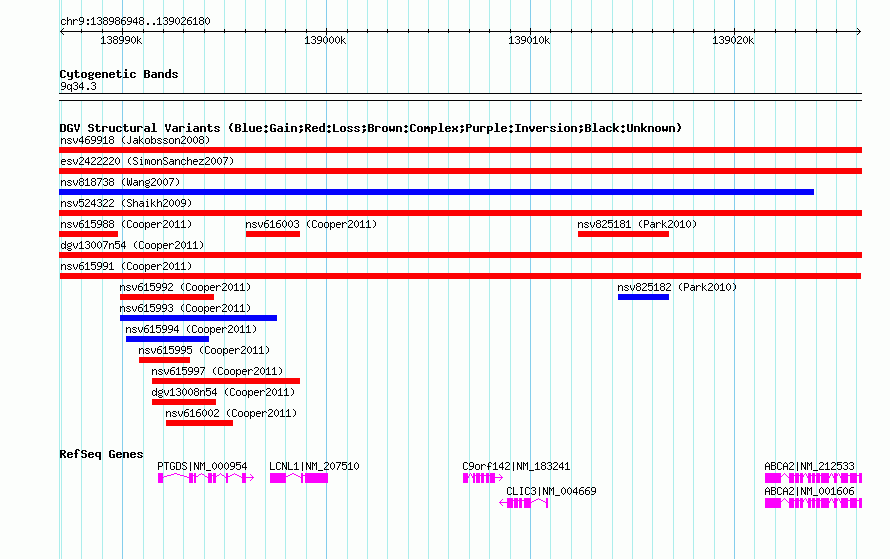Click the ABCA2|NM_001606 gene label

[809, 491]
